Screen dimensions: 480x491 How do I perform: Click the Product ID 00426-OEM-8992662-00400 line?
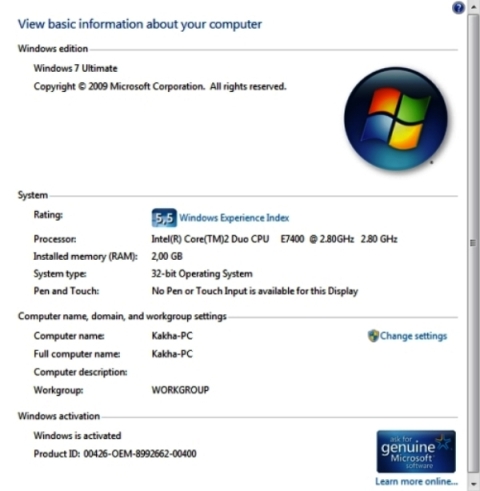pos(115,454)
